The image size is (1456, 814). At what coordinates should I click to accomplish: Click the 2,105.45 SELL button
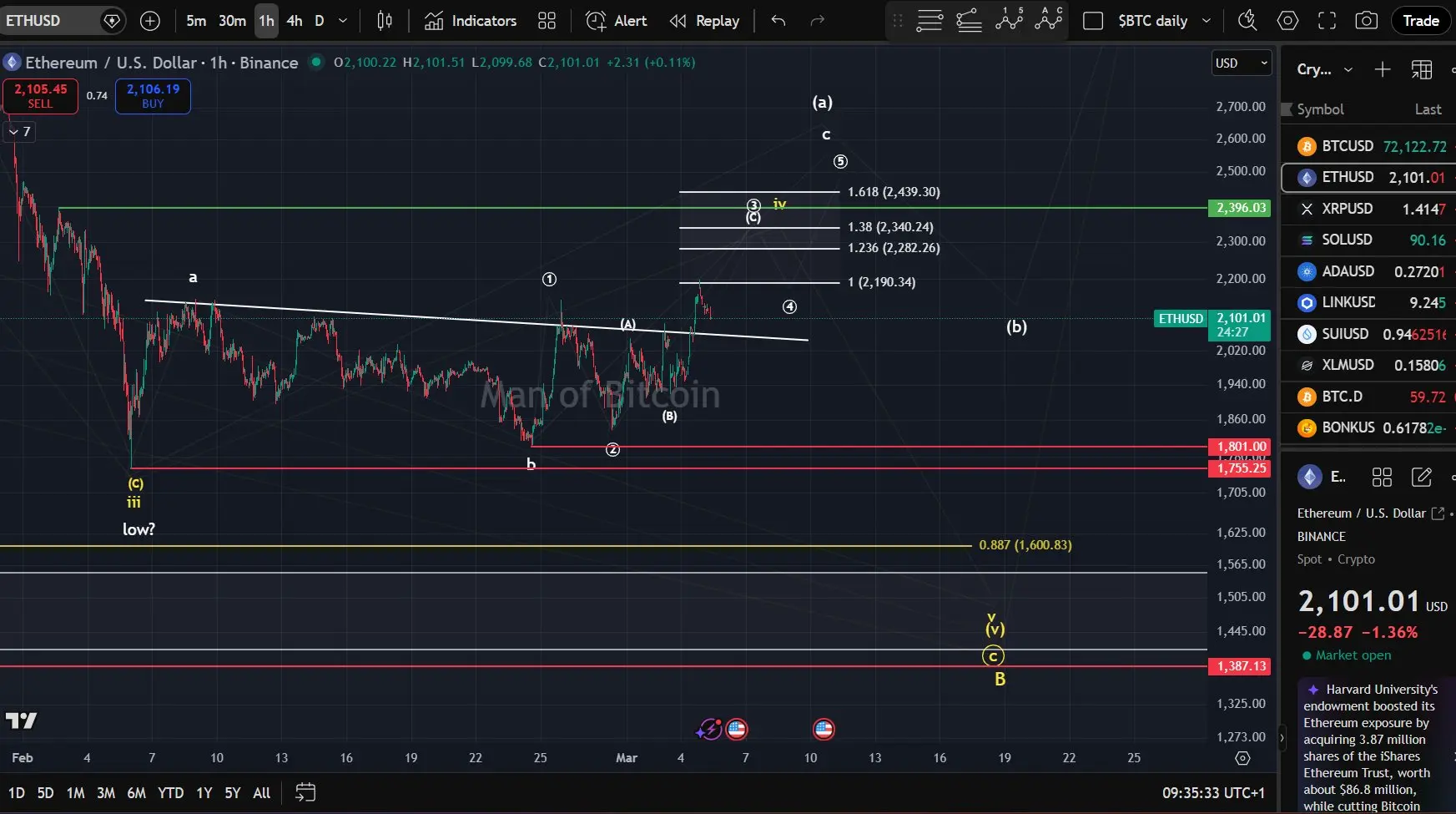(x=40, y=96)
